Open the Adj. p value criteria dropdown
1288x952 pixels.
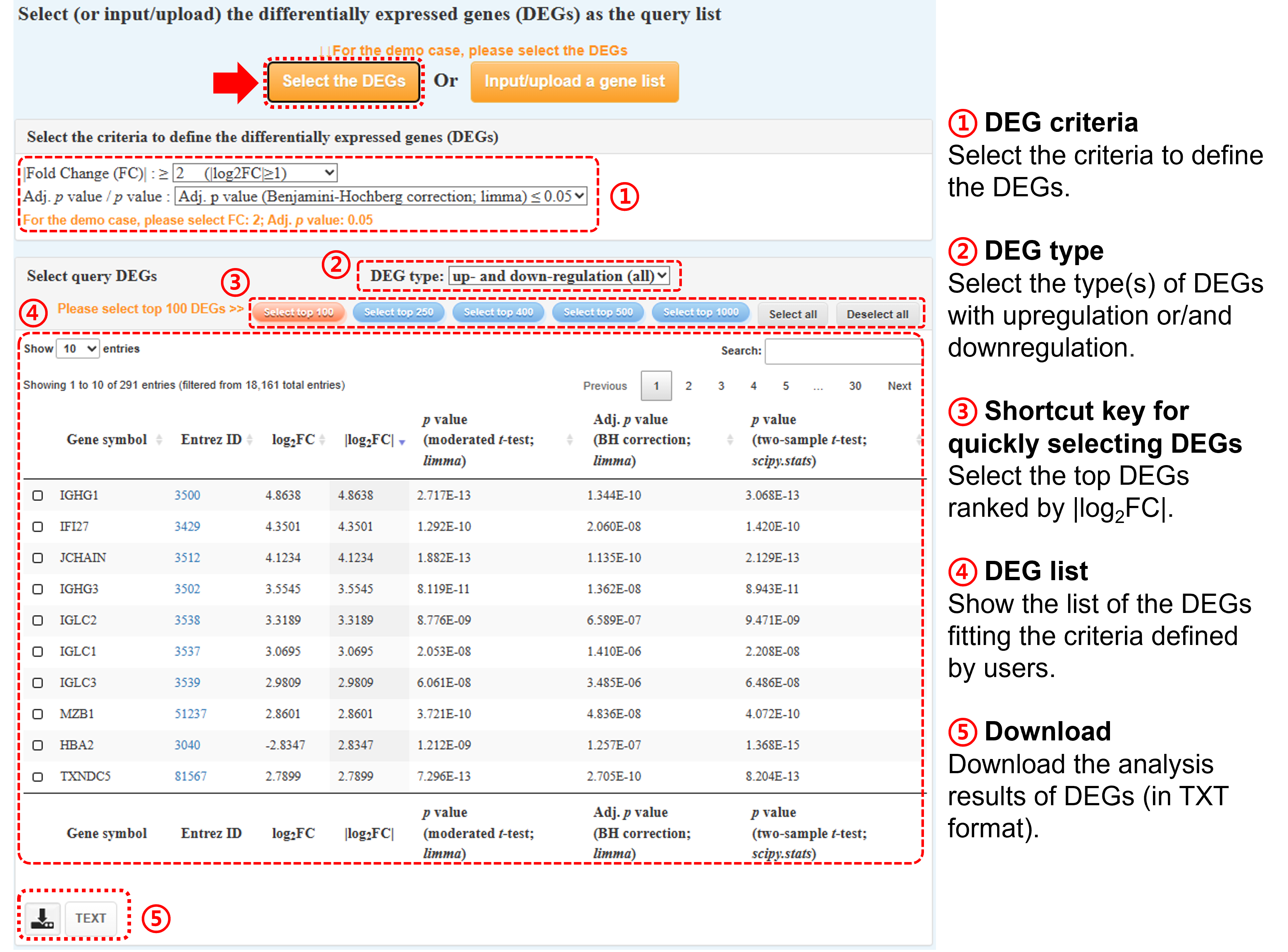[380, 197]
